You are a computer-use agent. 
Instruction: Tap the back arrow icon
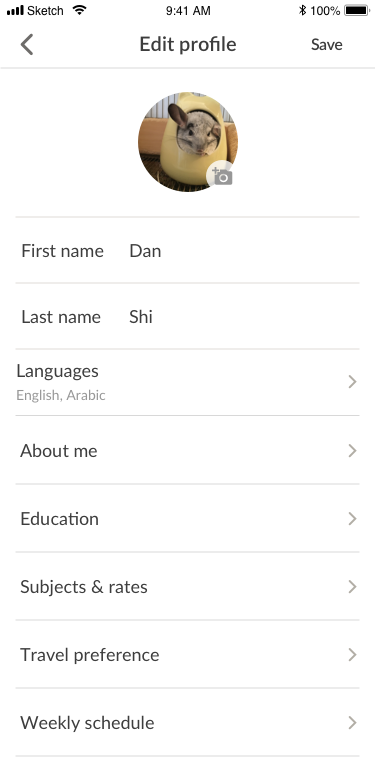pos(27,45)
